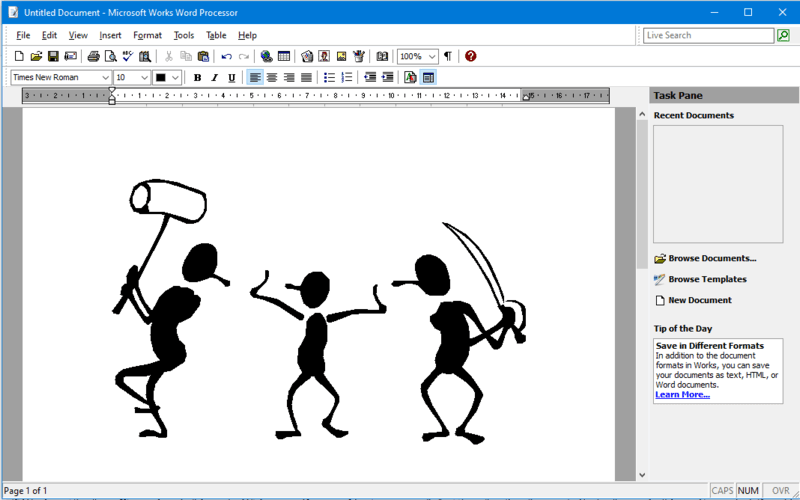Open the Table menu
The image size is (800, 500).
[216, 35]
